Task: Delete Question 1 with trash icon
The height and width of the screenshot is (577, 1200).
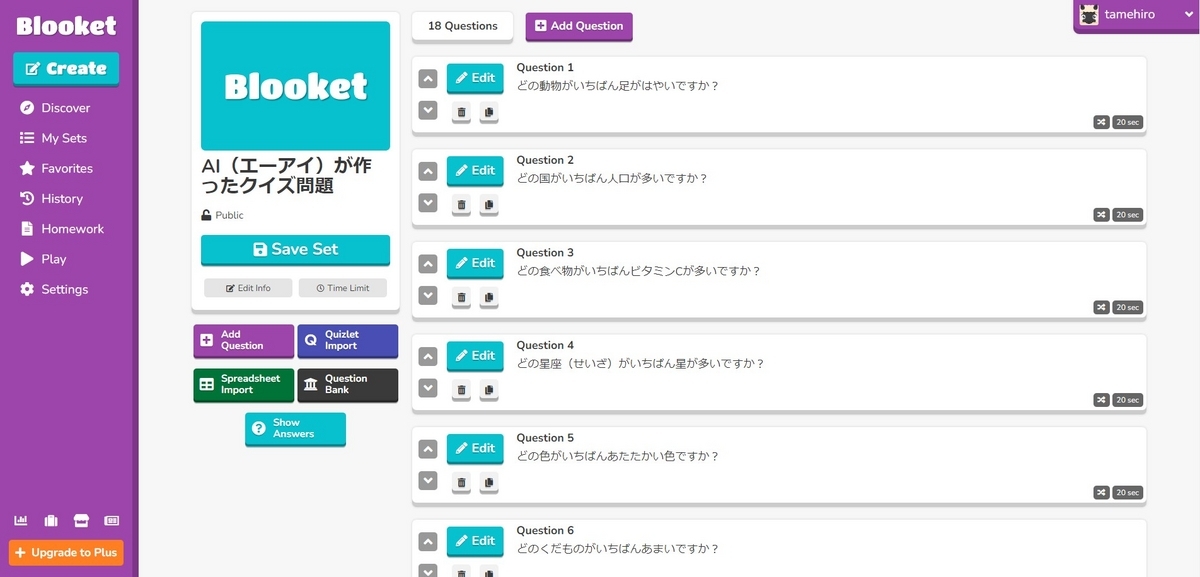Action: click(461, 112)
